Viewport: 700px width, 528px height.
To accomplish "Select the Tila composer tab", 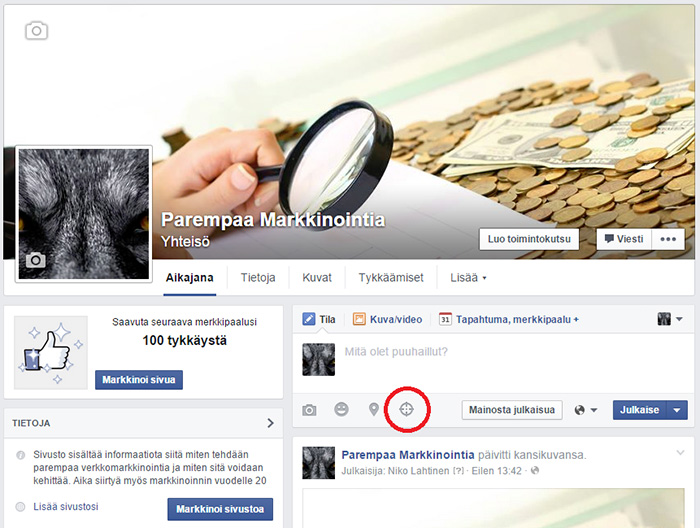I will 319,319.
